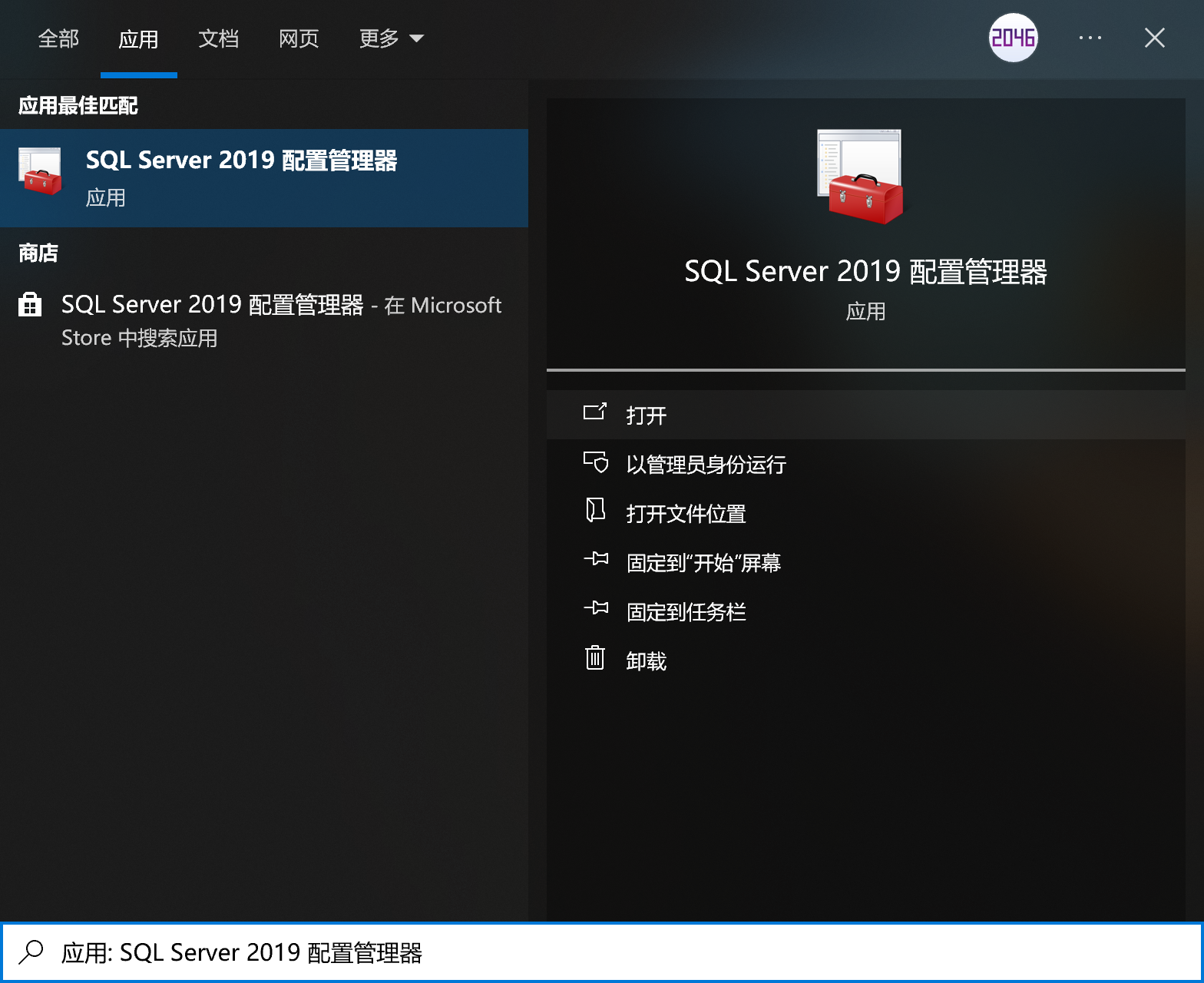The height and width of the screenshot is (983, 1204).
Task: Choose 固定到"开始"屏幕 option
Action: pos(703,563)
